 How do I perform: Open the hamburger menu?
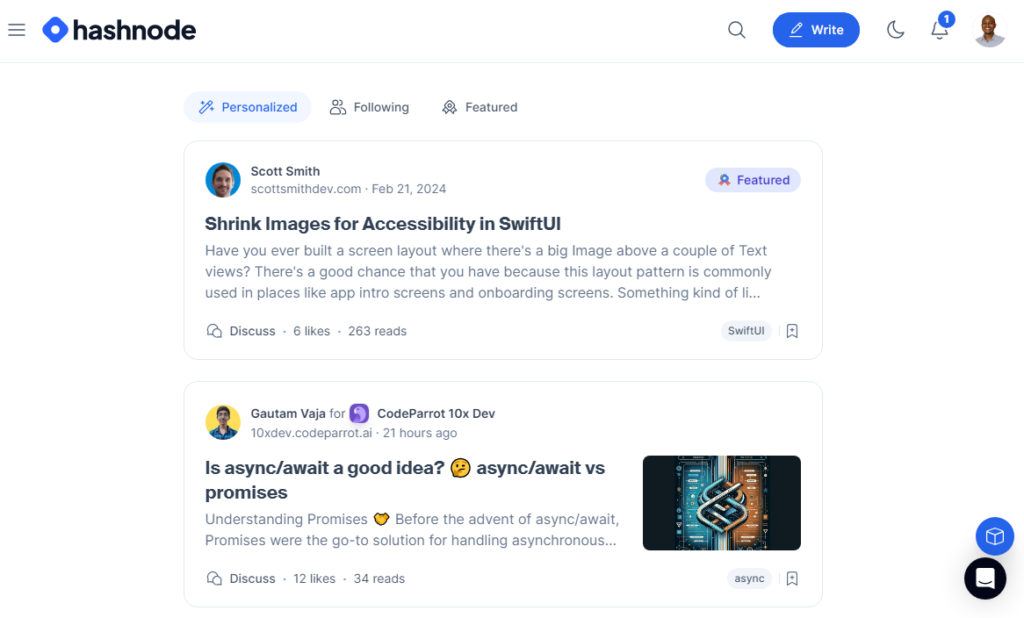(x=17, y=30)
